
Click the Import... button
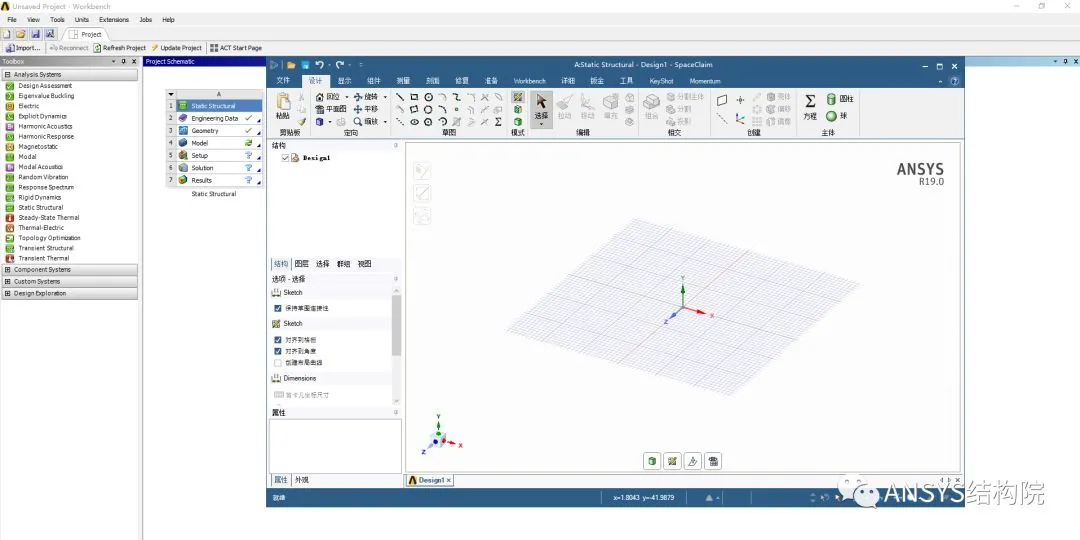(23, 48)
